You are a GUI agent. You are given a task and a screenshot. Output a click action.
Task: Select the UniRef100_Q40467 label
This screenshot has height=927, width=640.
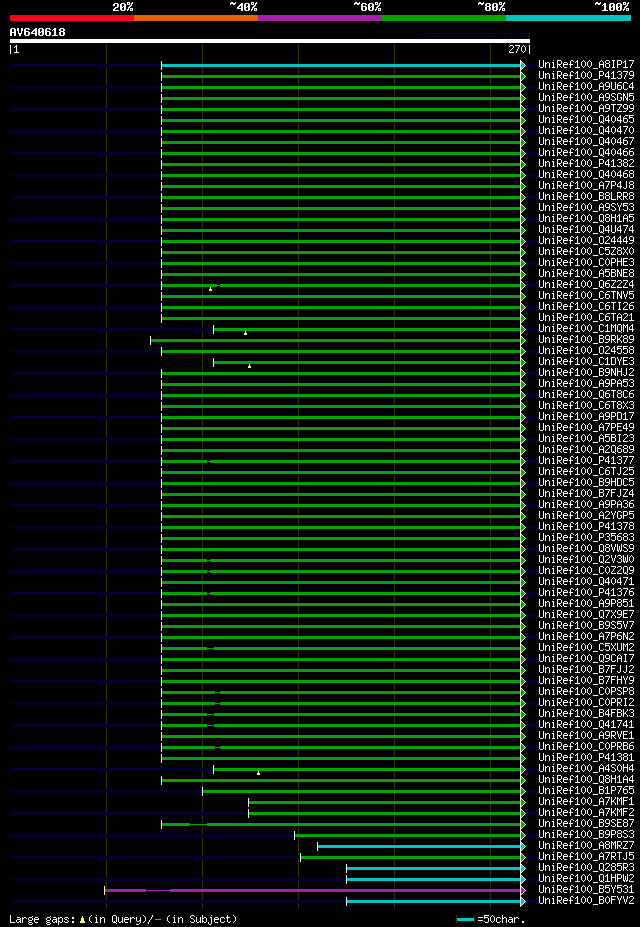tap(586, 142)
